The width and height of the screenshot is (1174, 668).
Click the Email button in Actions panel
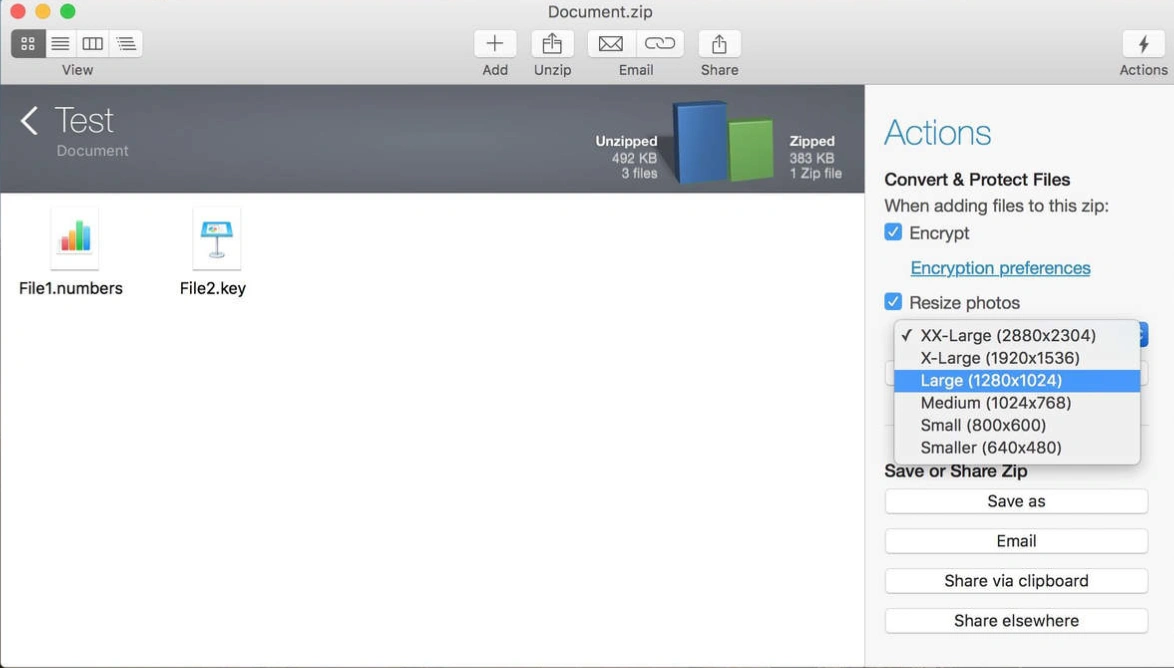[x=1016, y=541]
